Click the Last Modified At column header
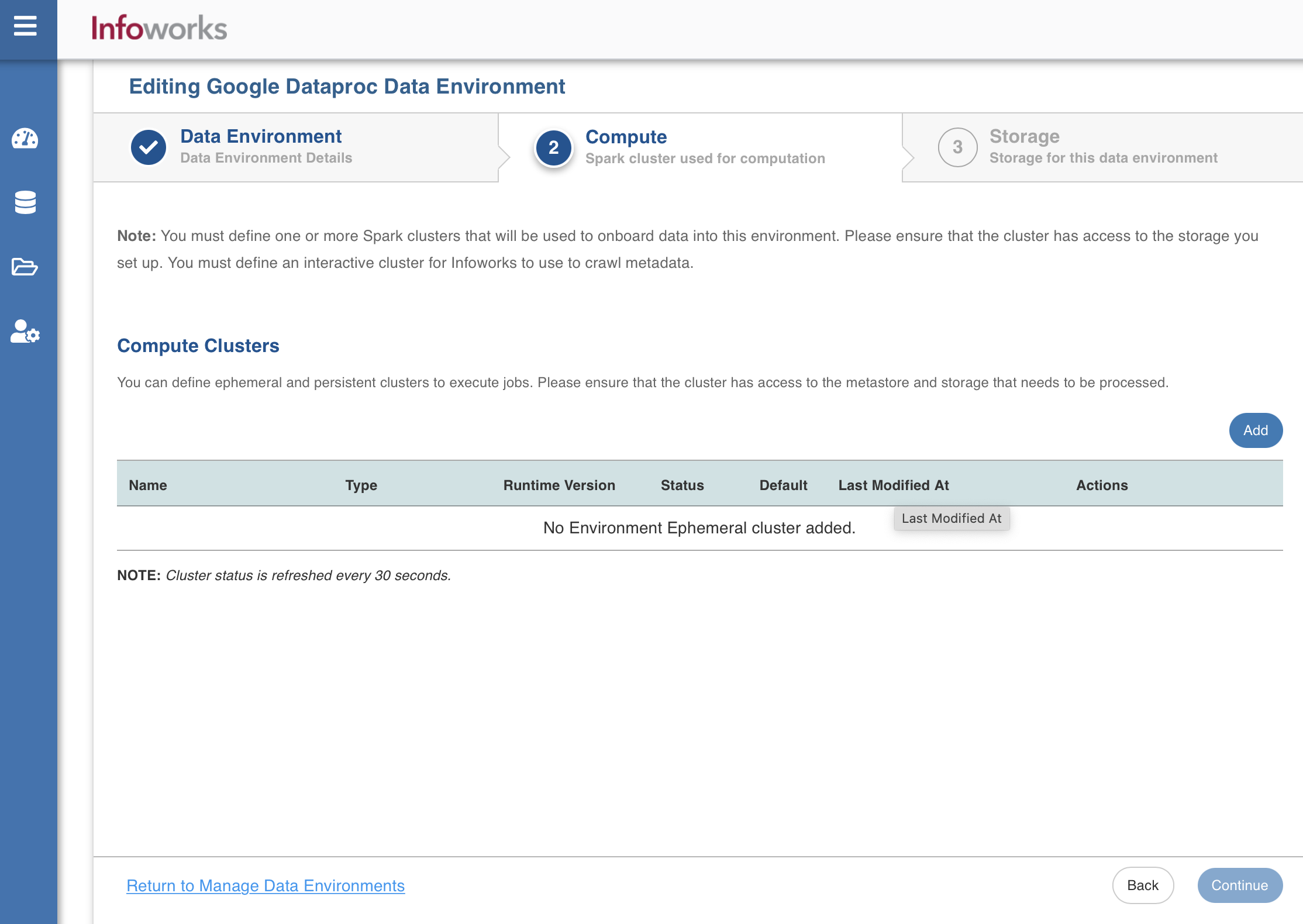Image resolution: width=1303 pixels, height=924 pixels. click(x=894, y=485)
